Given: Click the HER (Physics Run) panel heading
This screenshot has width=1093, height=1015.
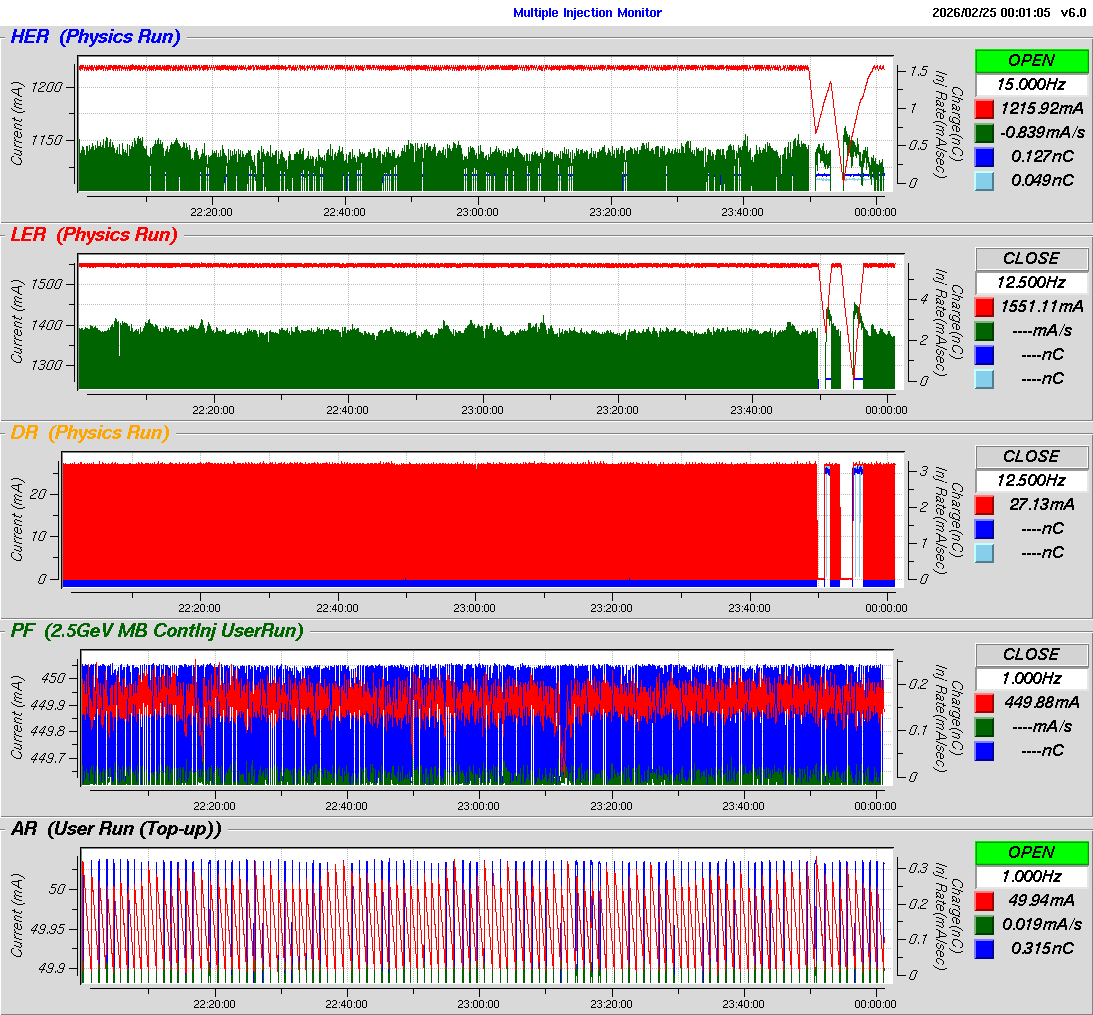Looking at the screenshot, I should (x=95, y=37).
